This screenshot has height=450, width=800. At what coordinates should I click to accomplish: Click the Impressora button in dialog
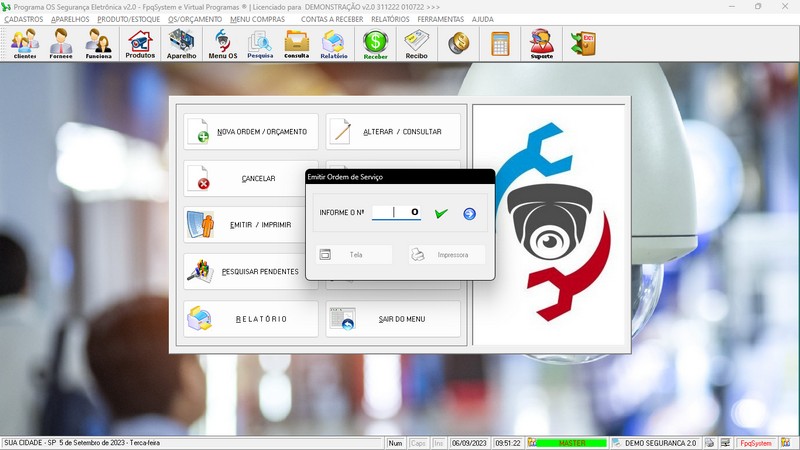tap(447, 255)
